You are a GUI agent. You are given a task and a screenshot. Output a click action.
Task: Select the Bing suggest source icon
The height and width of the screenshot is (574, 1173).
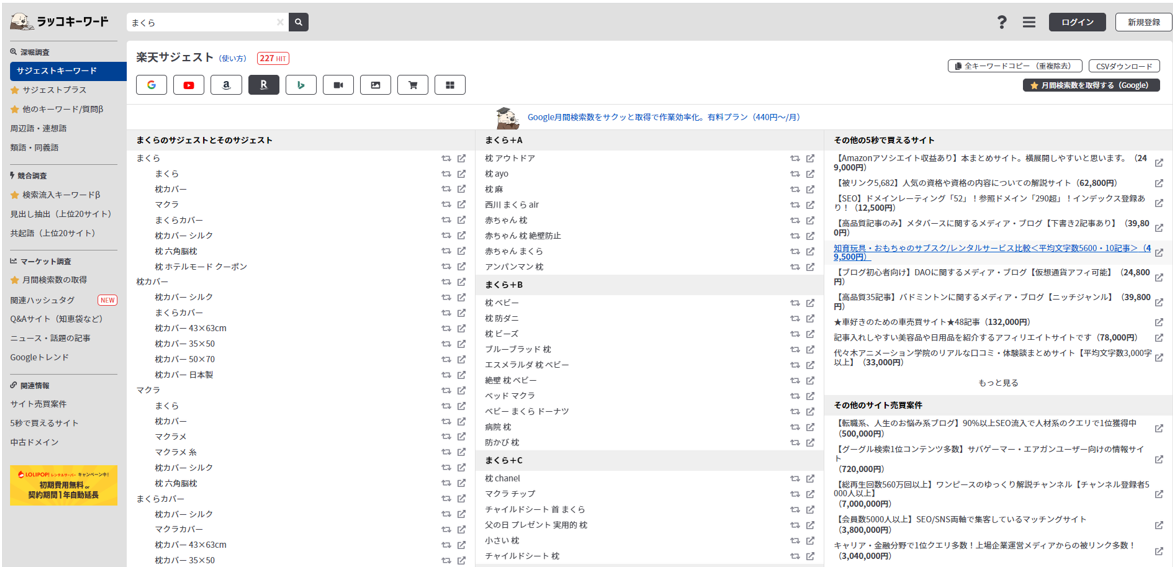click(301, 85)
